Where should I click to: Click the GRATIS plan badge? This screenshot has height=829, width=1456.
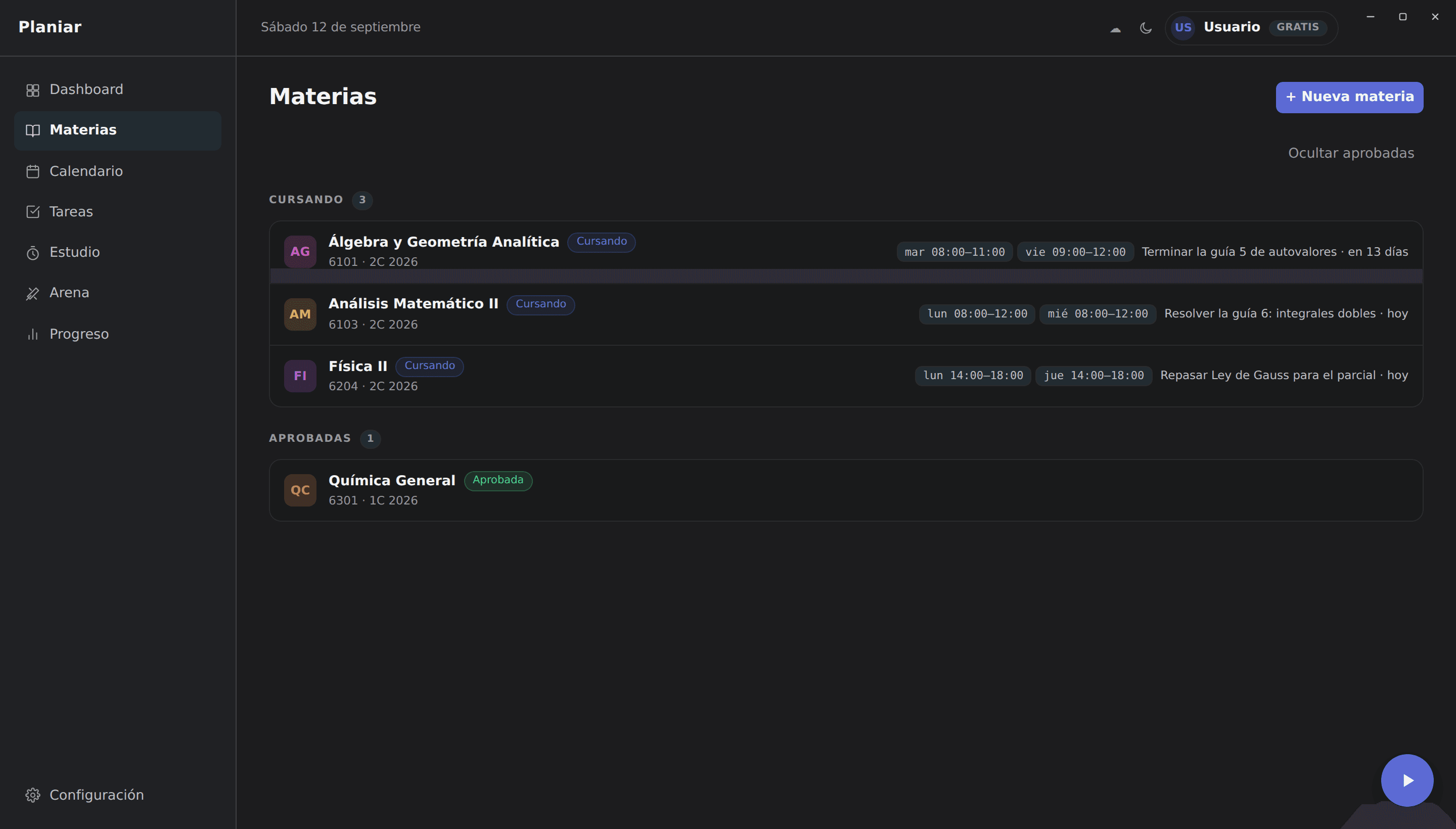click(1298, 27)
